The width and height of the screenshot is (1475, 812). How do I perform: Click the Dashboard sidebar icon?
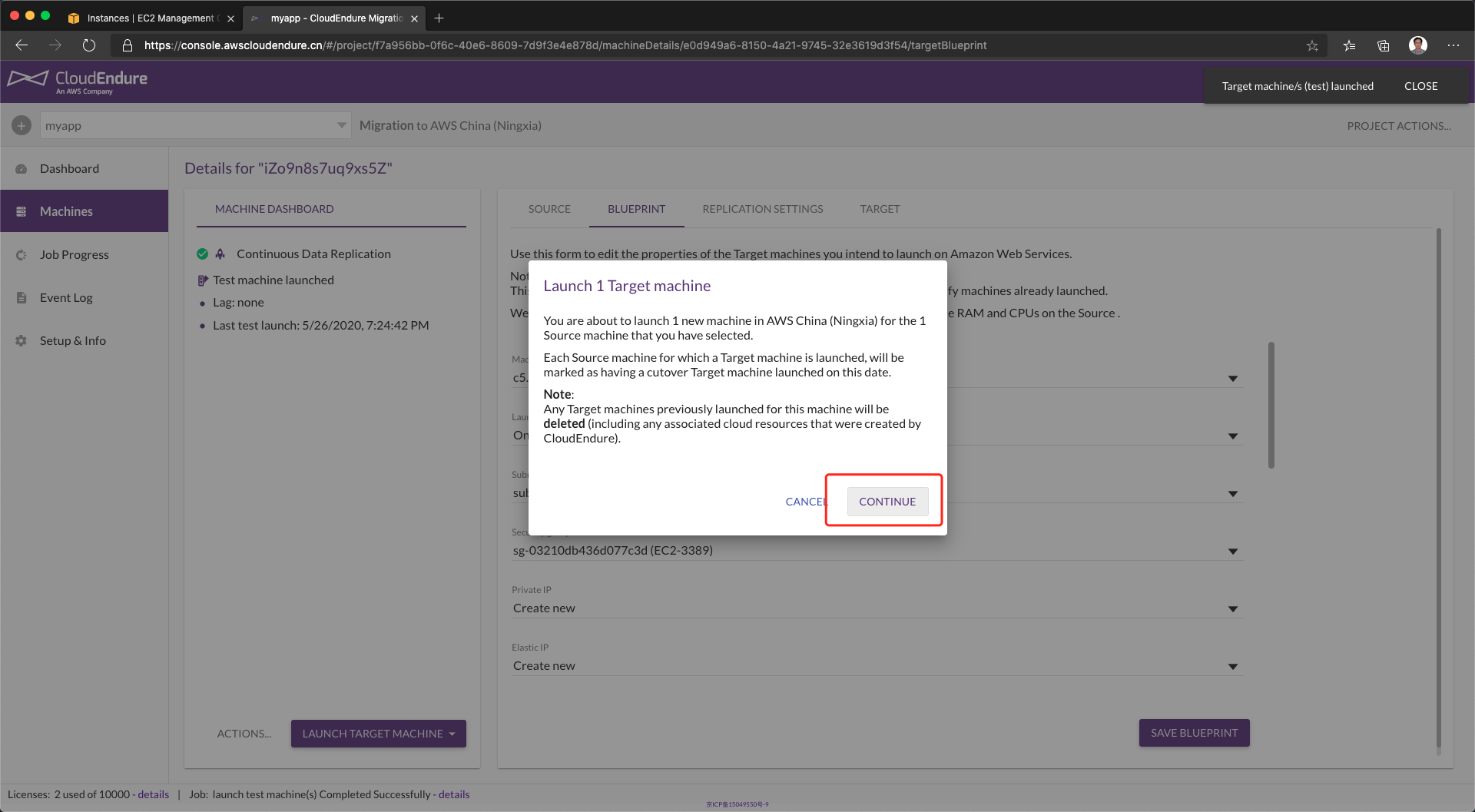click(x=22, y=169)
